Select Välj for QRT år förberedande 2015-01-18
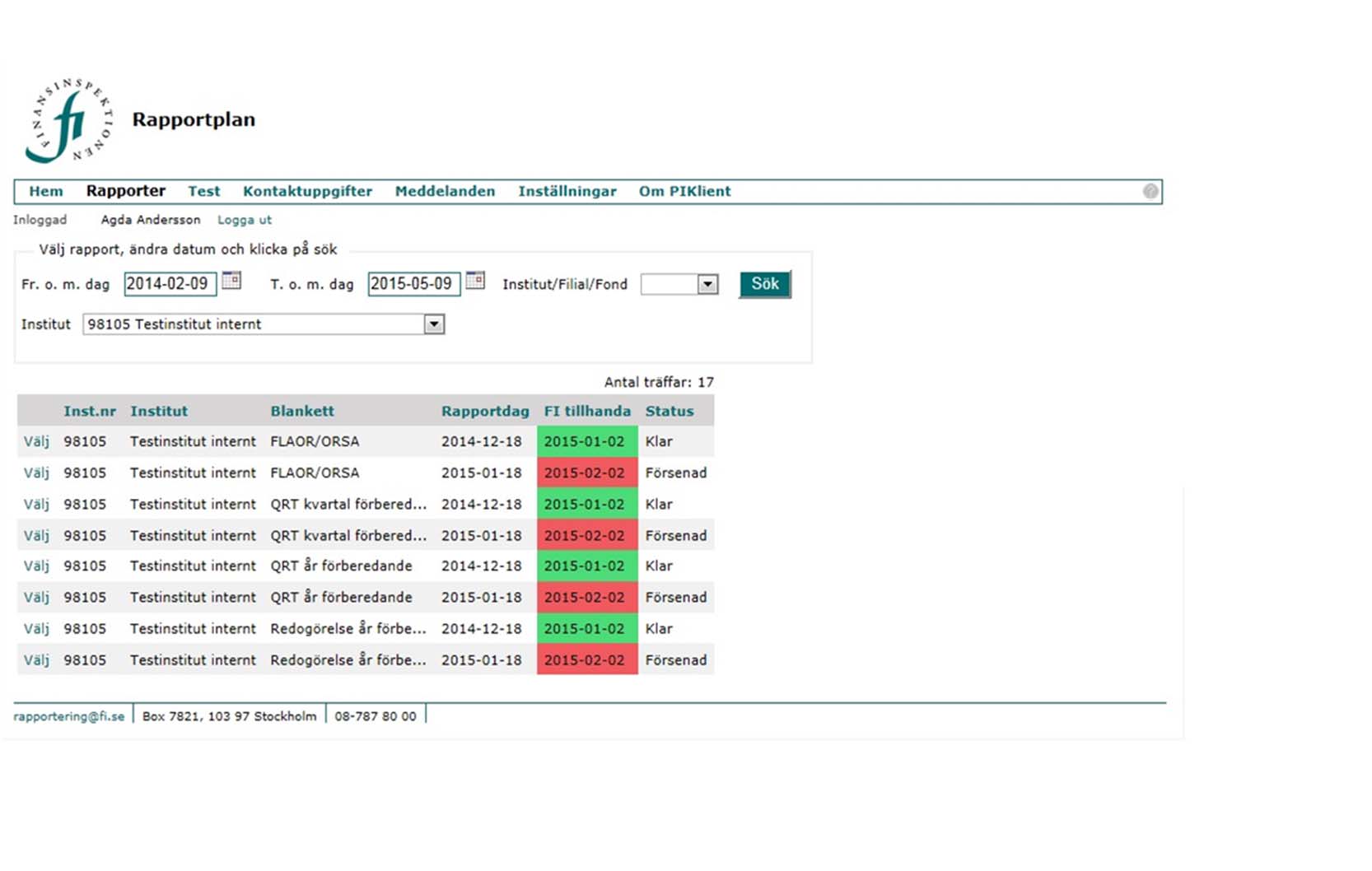This screenshot has height=871, width=1372. click(x=36, y=597)
